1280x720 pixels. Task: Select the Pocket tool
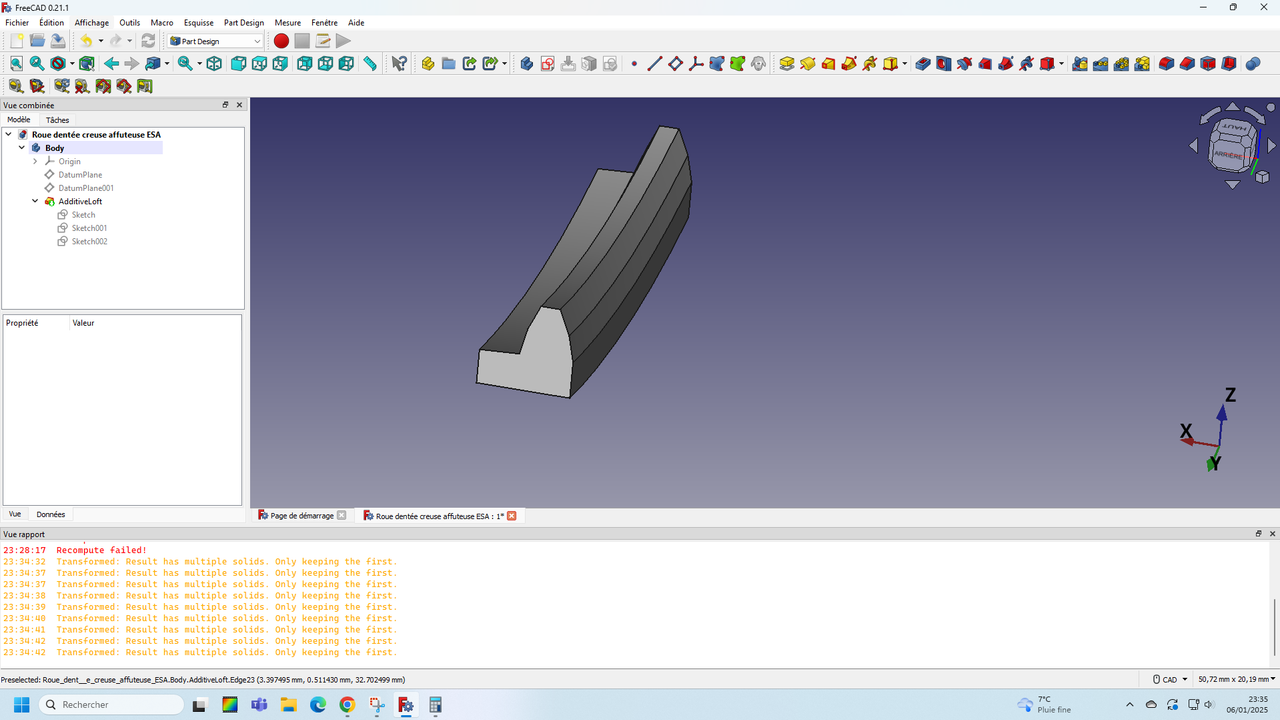pos(923,64)
